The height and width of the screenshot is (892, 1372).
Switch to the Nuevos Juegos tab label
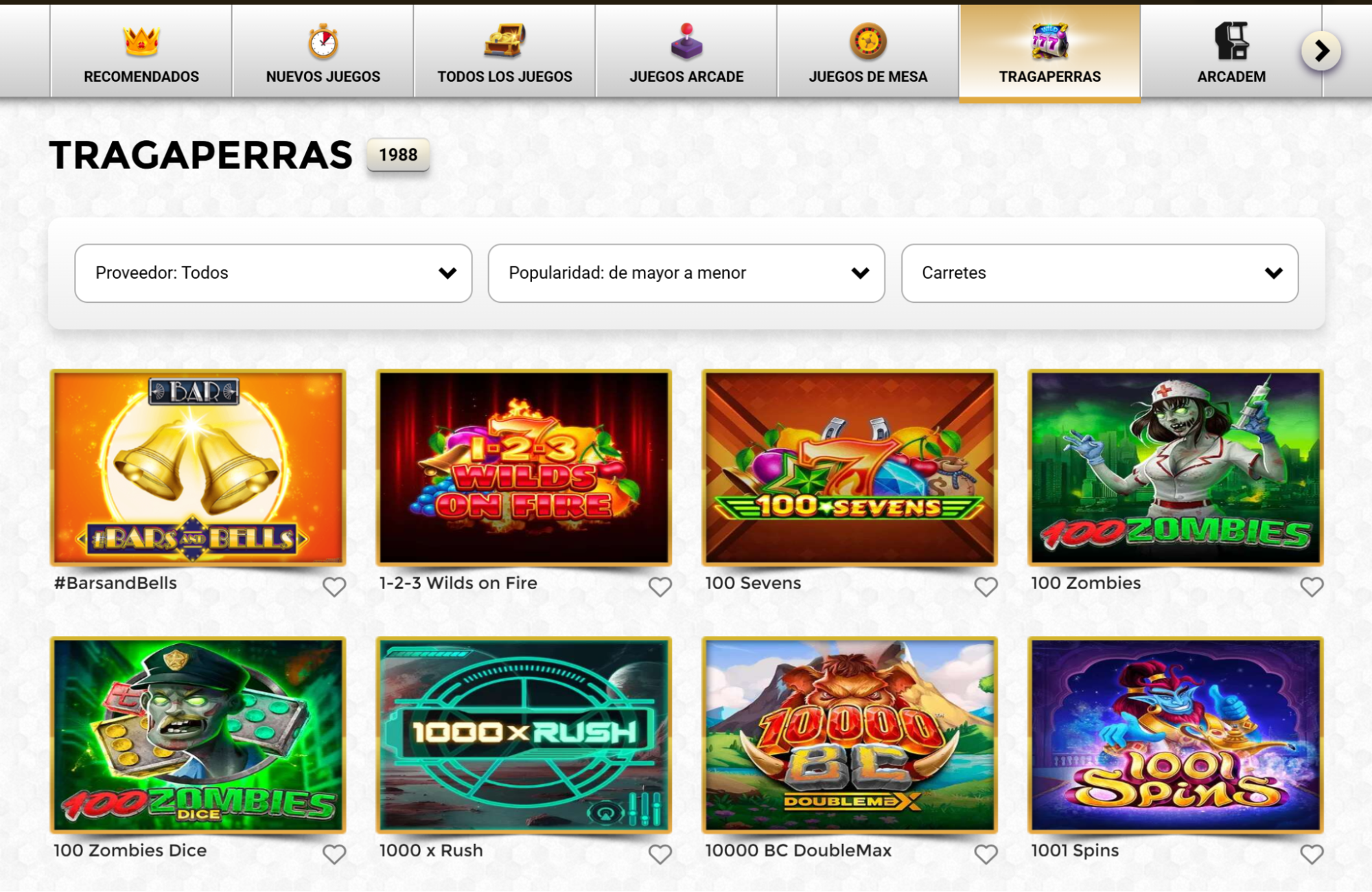(x=323, y=76)
